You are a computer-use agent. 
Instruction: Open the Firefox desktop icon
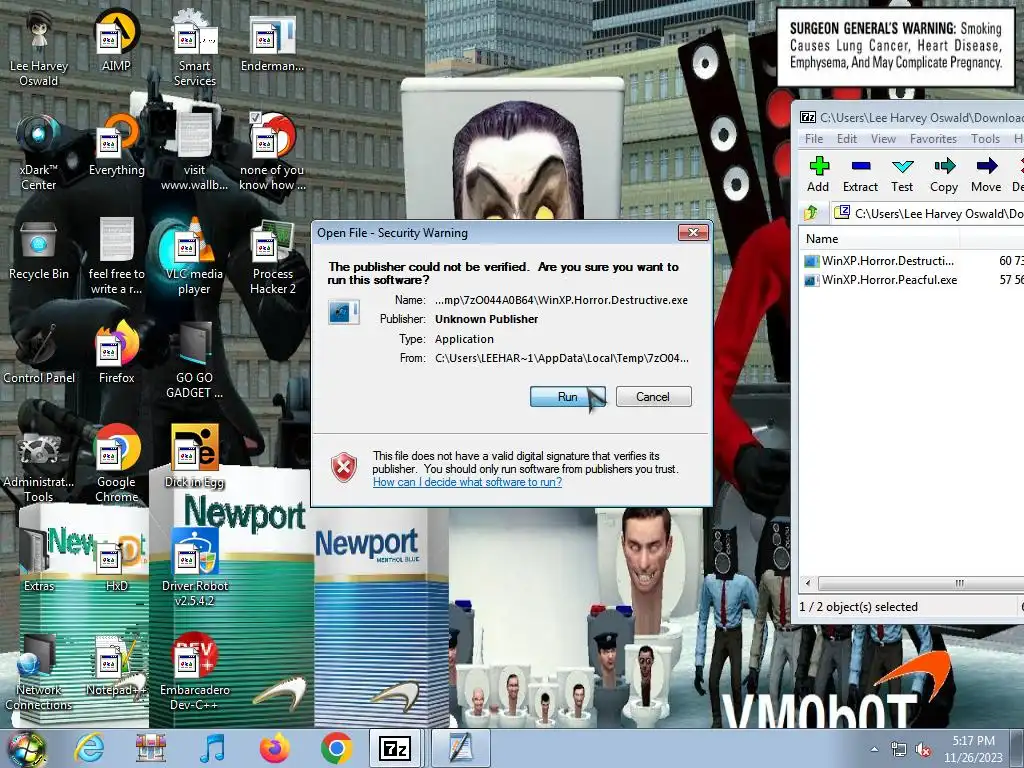click(x=116, y=353)
